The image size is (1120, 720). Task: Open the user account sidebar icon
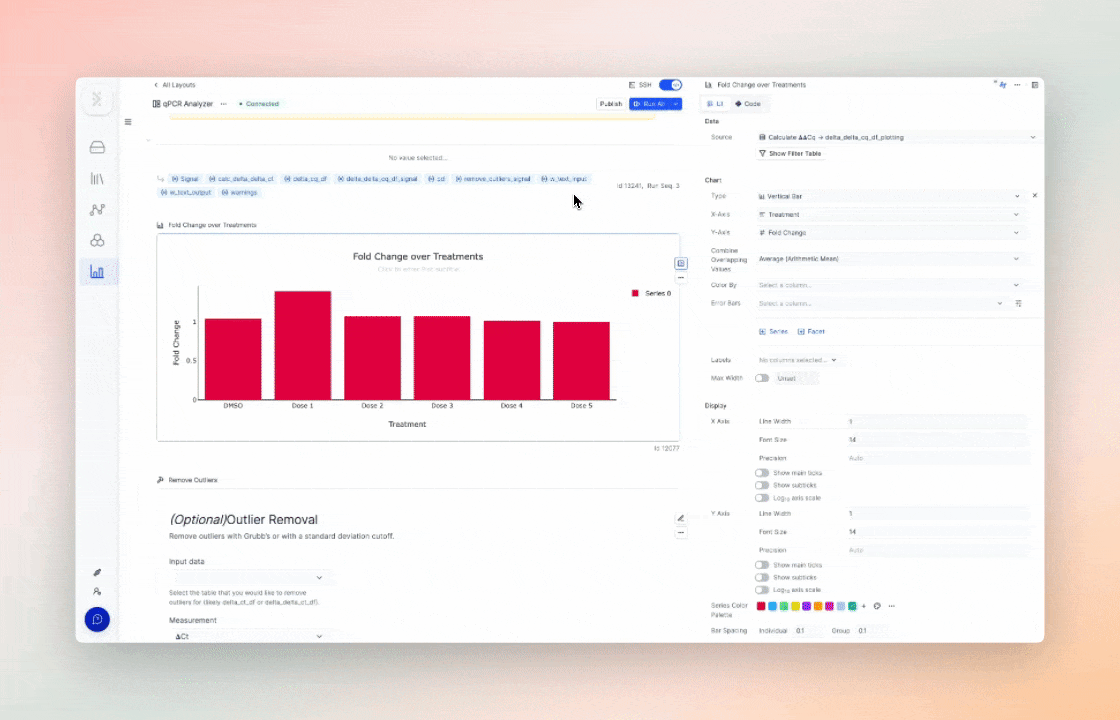point(97,591)
